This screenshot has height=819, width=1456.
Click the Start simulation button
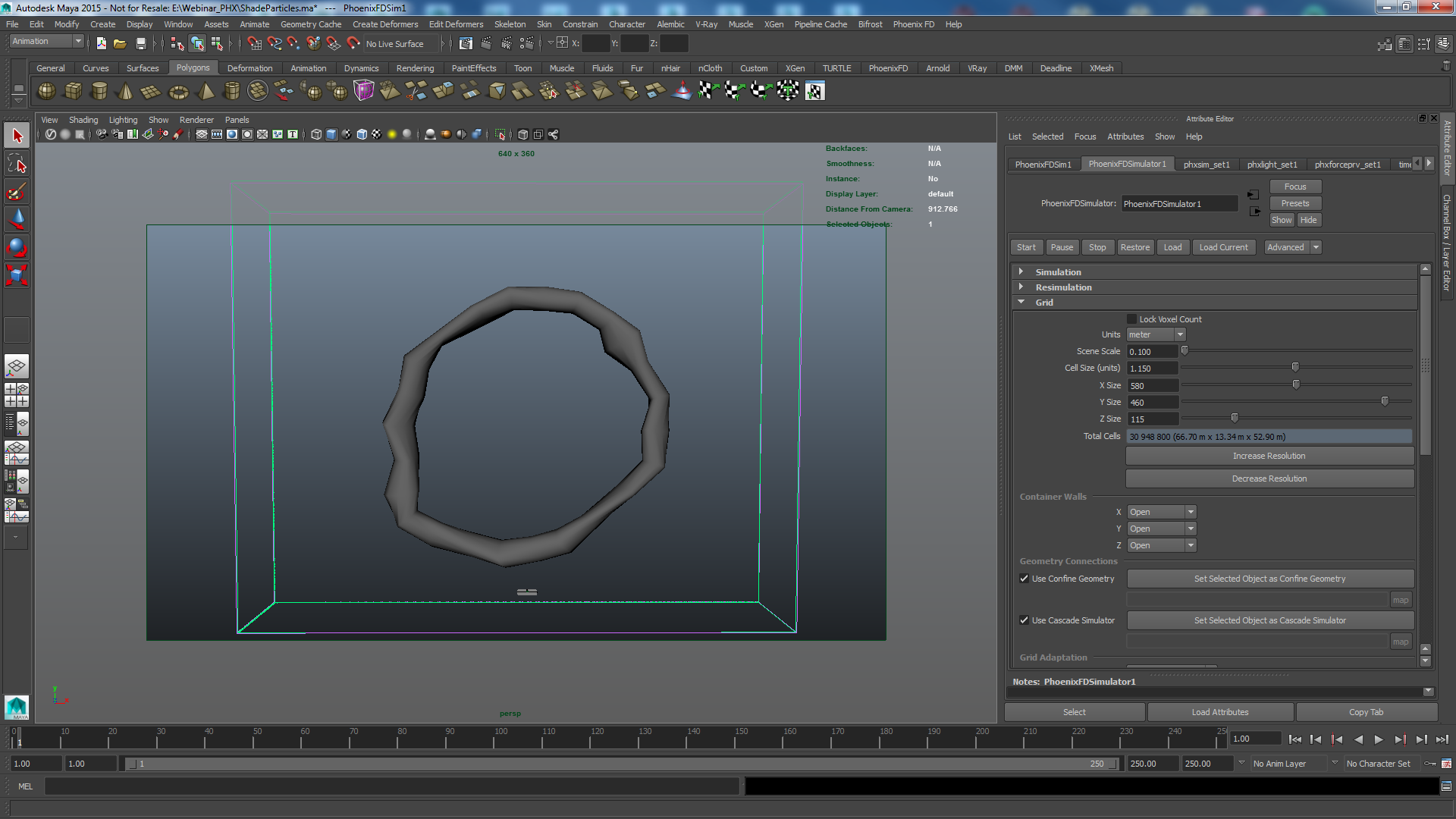[1026, 247]
